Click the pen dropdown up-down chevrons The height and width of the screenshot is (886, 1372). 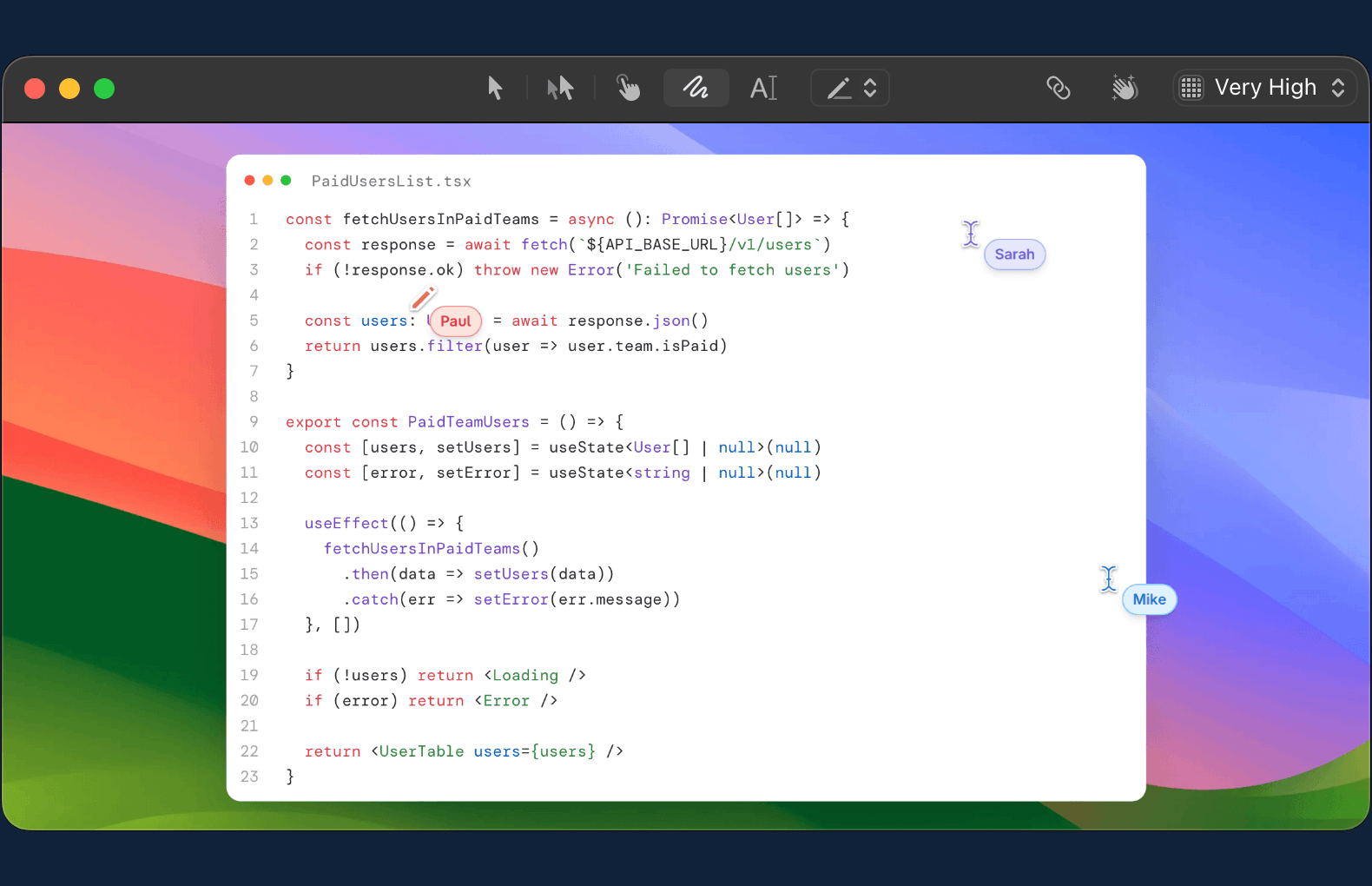click(x=870, y=88)
